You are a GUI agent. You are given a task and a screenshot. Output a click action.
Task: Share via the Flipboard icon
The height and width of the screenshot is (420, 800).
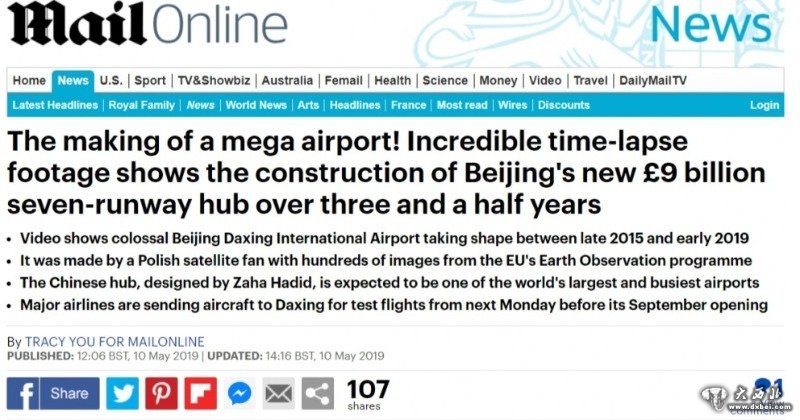coord(200,393)
